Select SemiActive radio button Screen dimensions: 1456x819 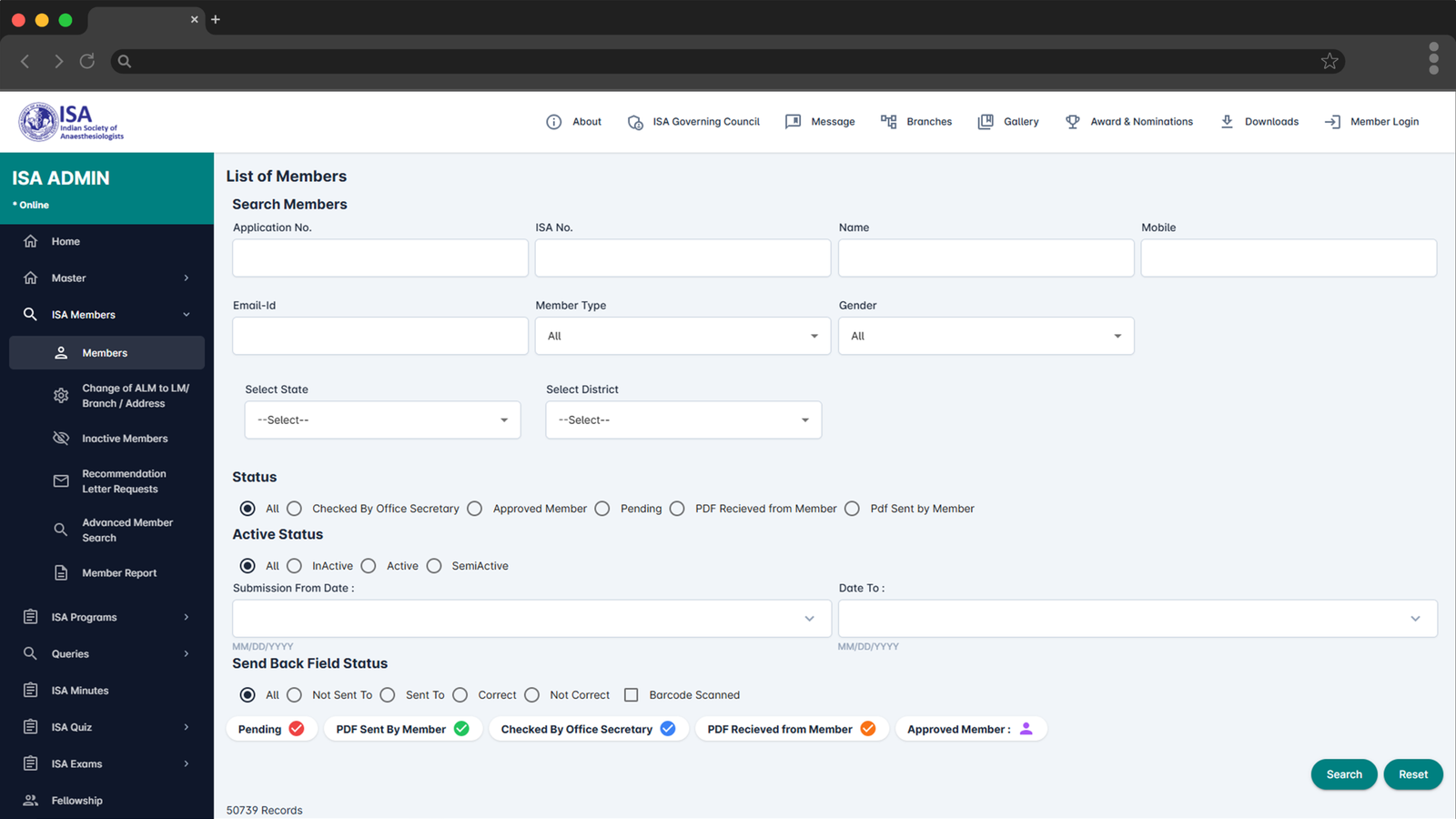pyautogui.click(x=434, y=566)
